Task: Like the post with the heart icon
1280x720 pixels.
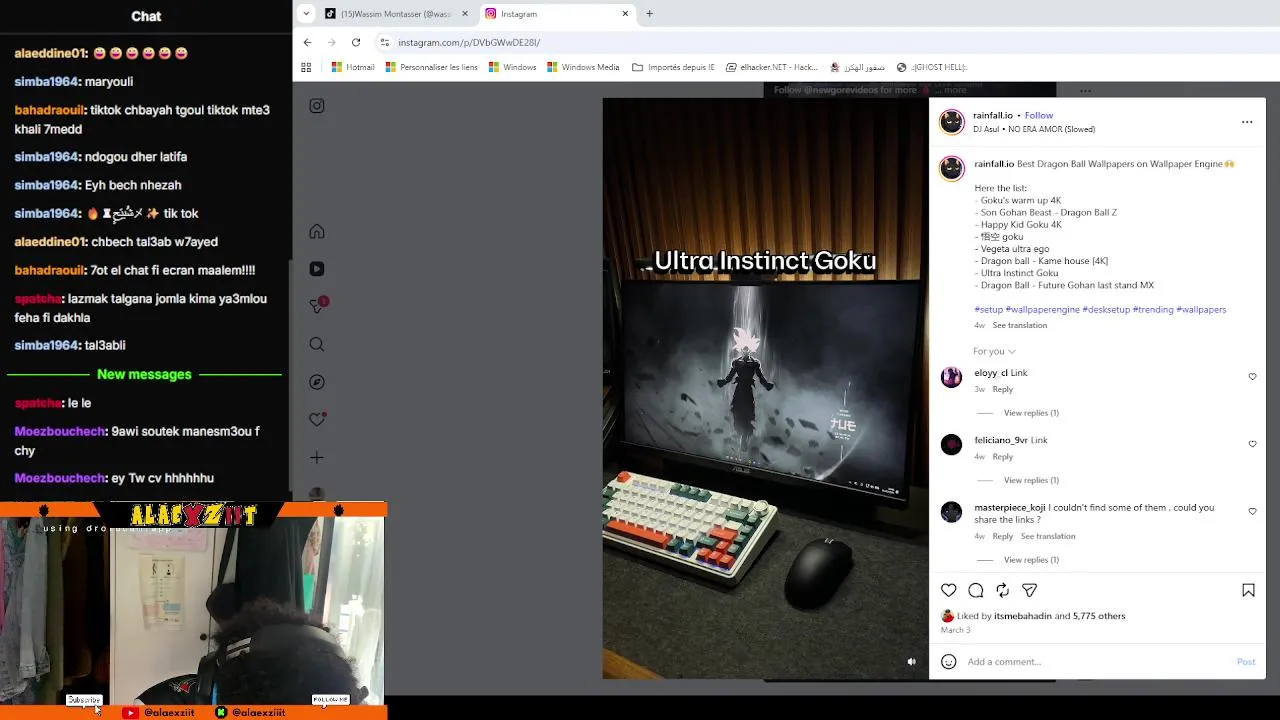Action: (949, 590)
